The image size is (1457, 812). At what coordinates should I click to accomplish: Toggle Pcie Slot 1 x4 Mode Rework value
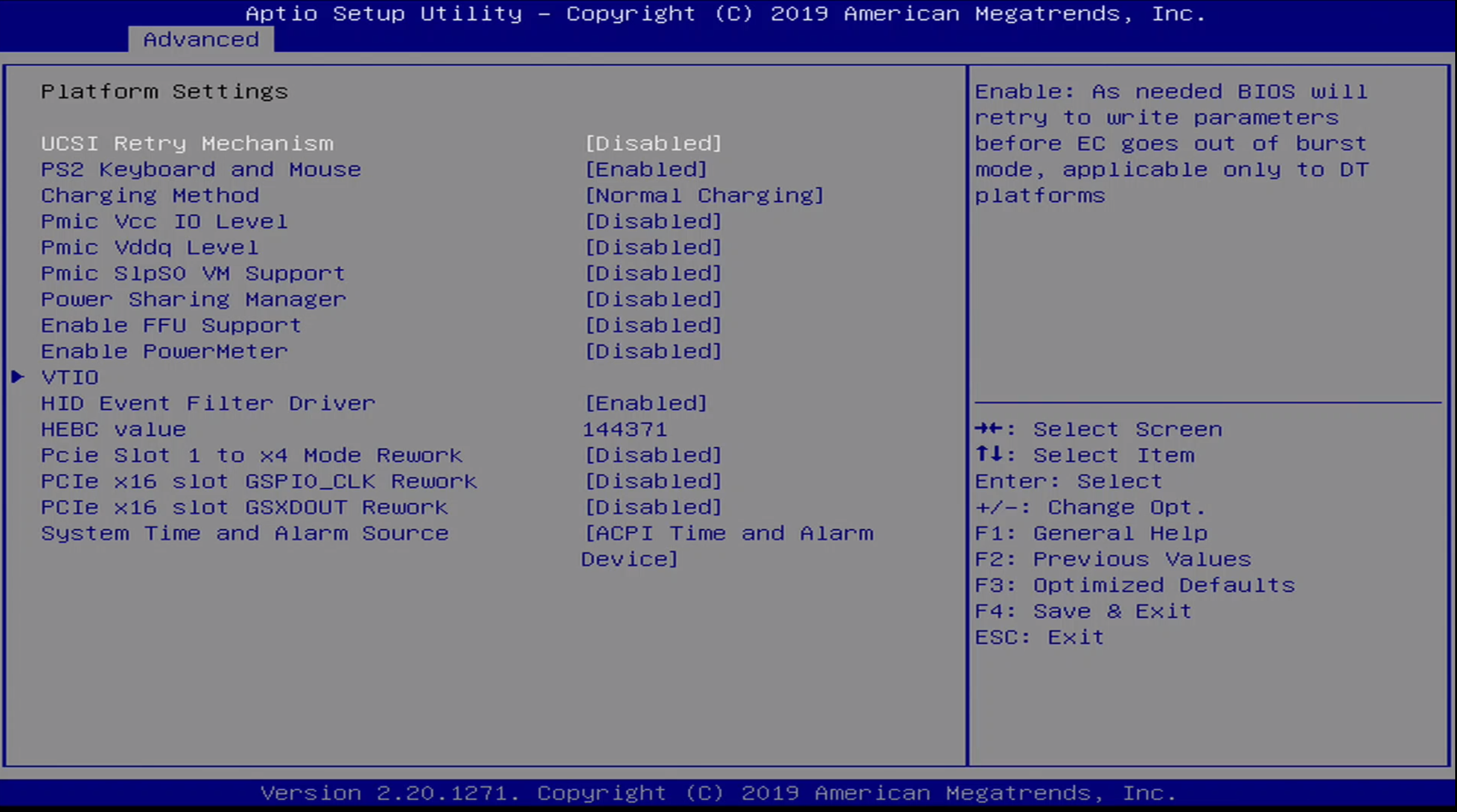click(x=653, y=455)
